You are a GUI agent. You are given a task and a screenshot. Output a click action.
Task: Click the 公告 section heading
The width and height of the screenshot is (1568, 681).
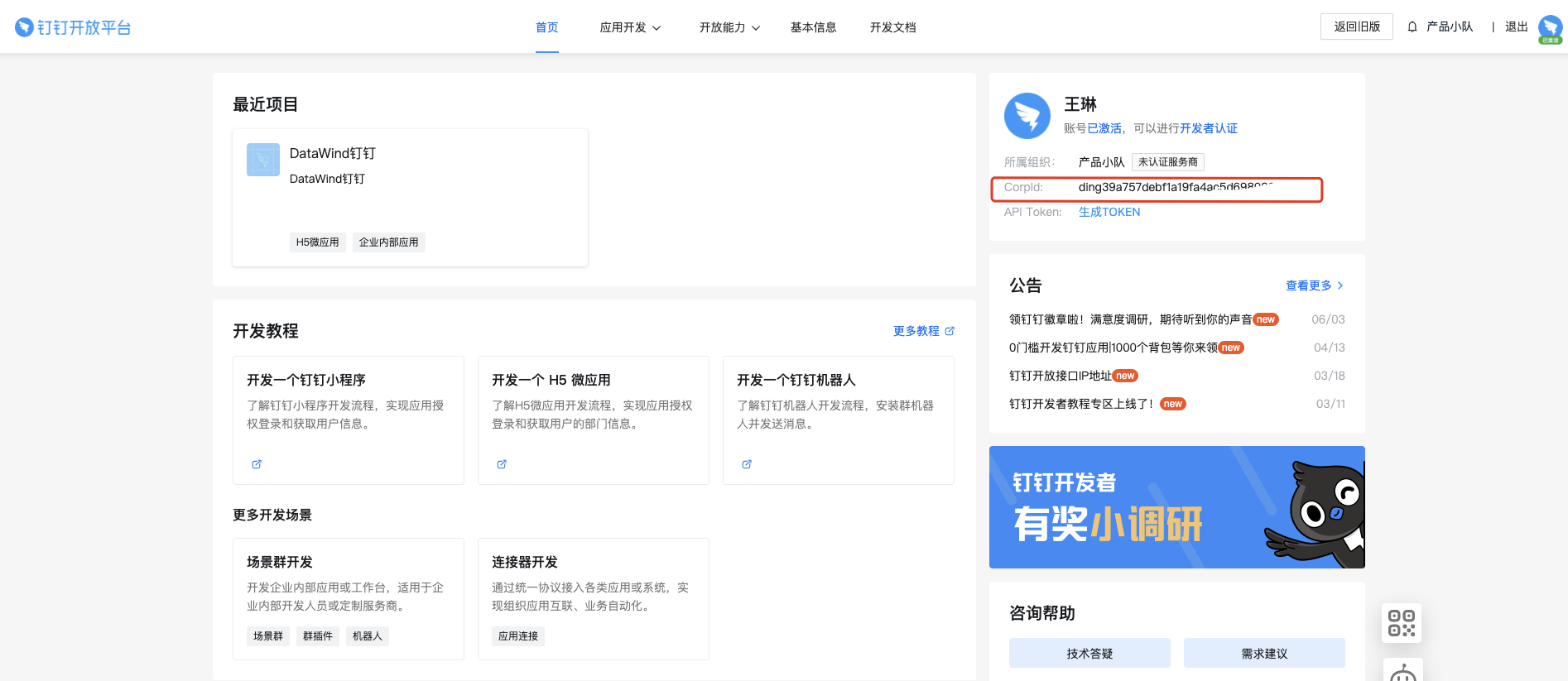coord(1026,285)
